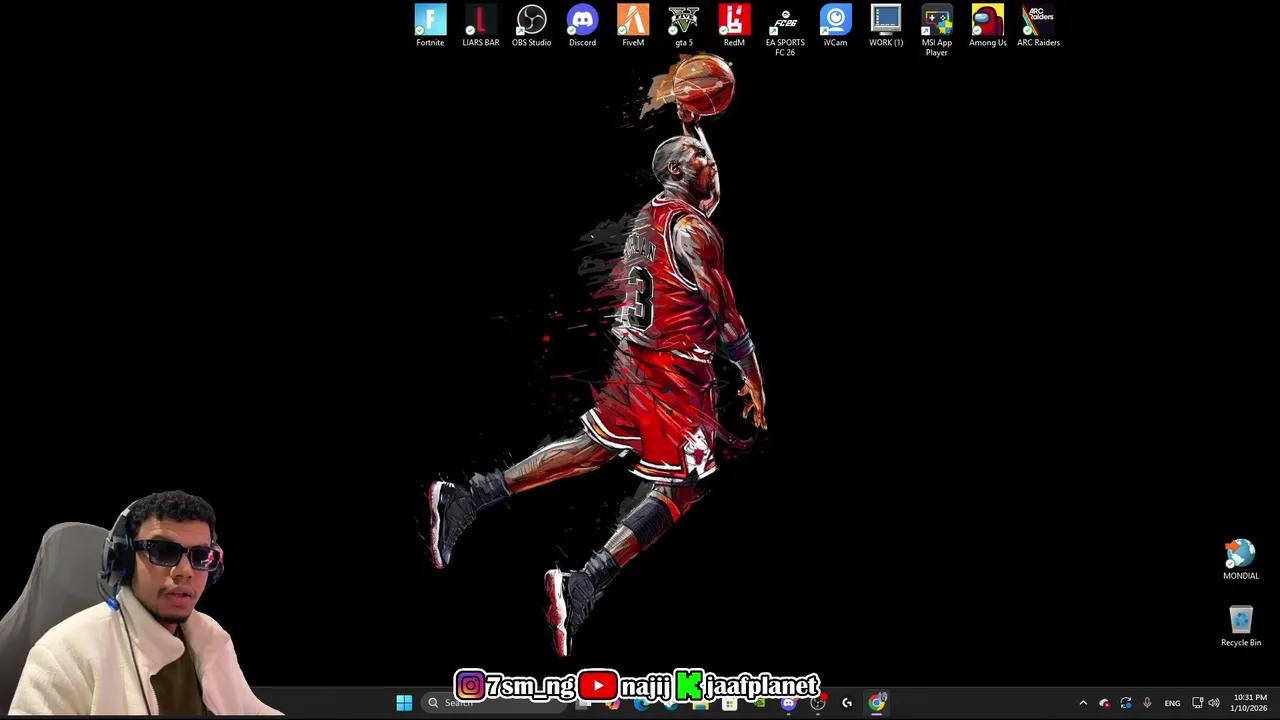Launch LIARS BAR from the desktop
The image size is (1280, 720).
click(481, 26)
